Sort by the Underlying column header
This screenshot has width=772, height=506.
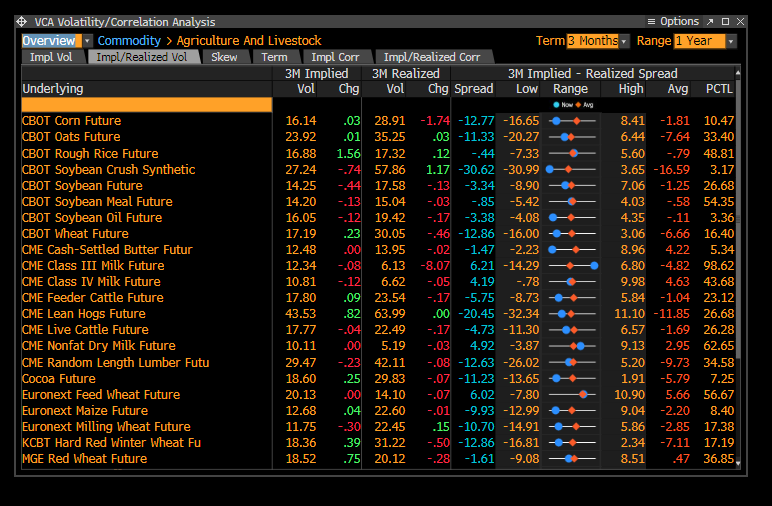pos(53,89)
